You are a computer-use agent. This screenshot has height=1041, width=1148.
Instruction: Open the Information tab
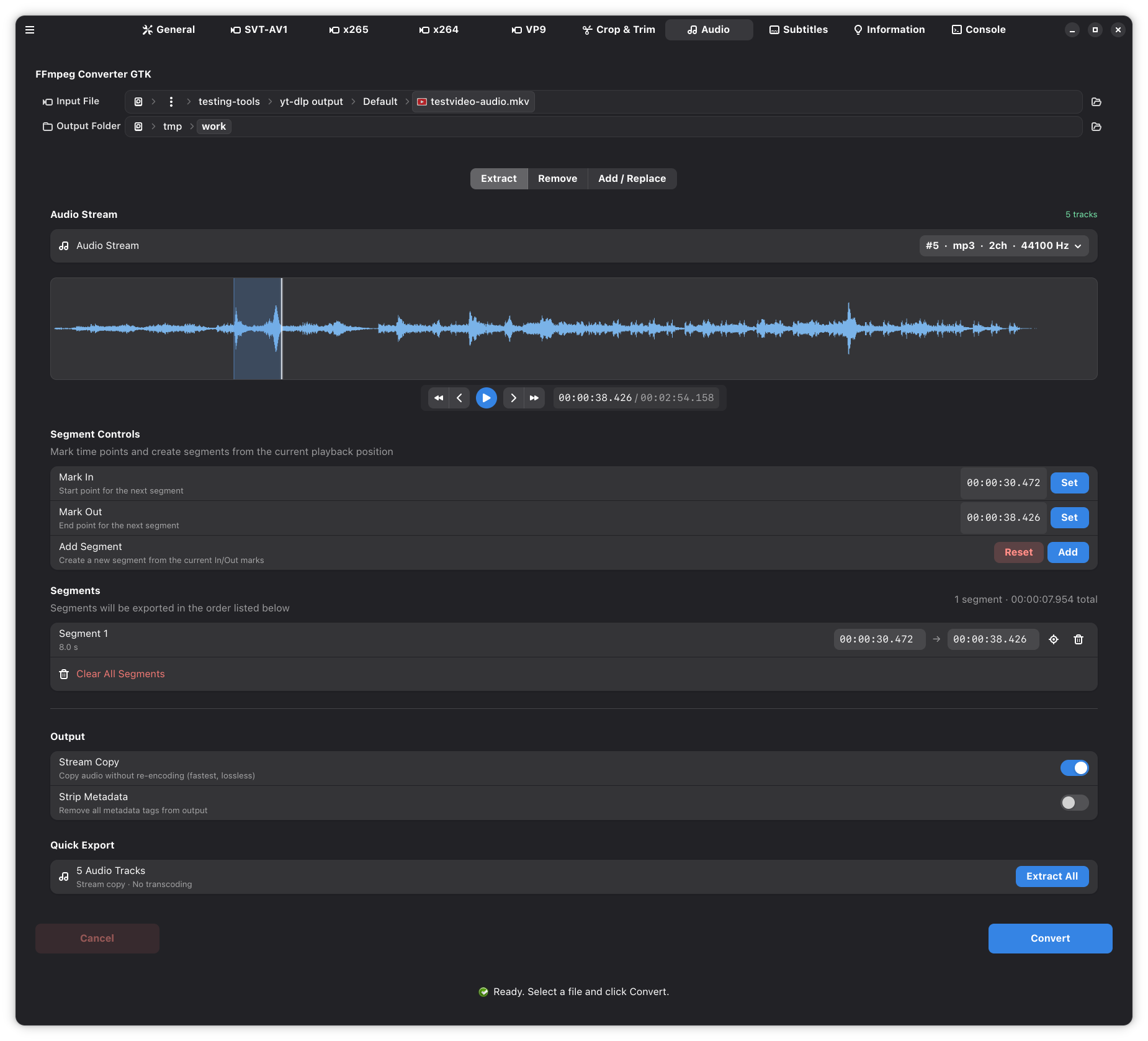click(x=889, y=30)
